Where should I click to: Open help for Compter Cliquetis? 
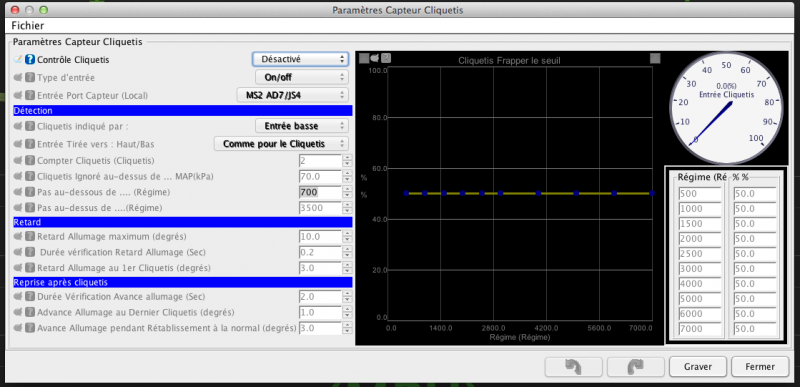(x=30, y=161)
